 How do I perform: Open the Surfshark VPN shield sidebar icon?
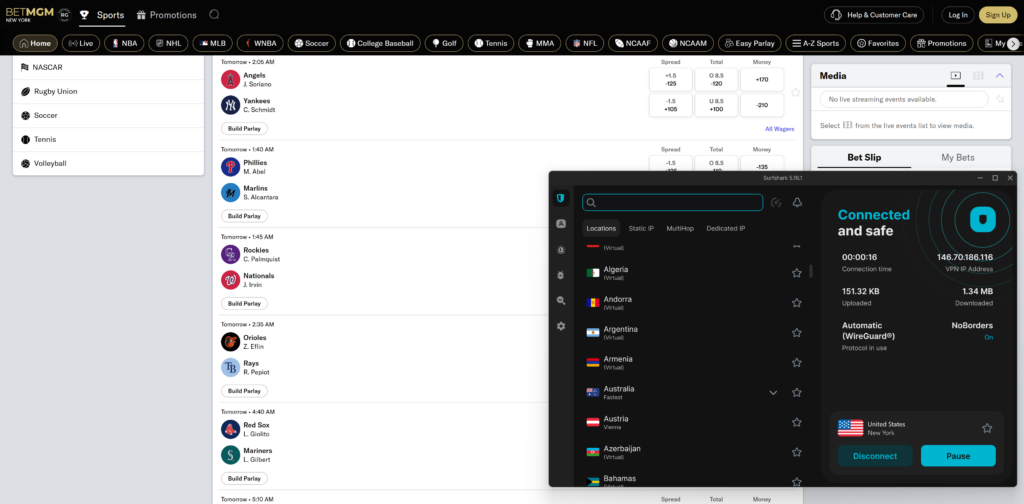click(560, 198)
